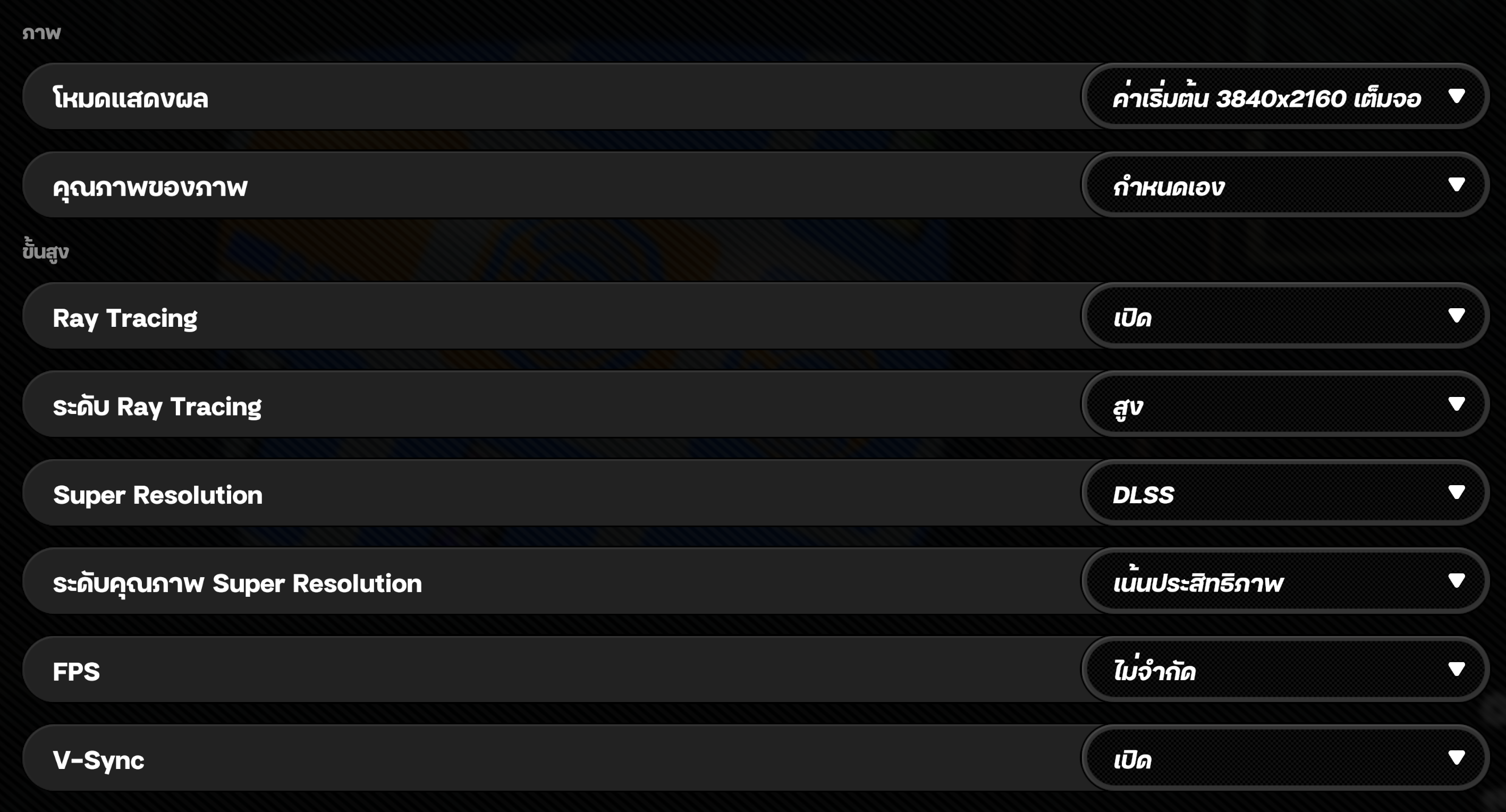Open the เน้นประสิทธิภาพ quality dropdown
The image size is (1506, 812).
tap(1198, 583)
